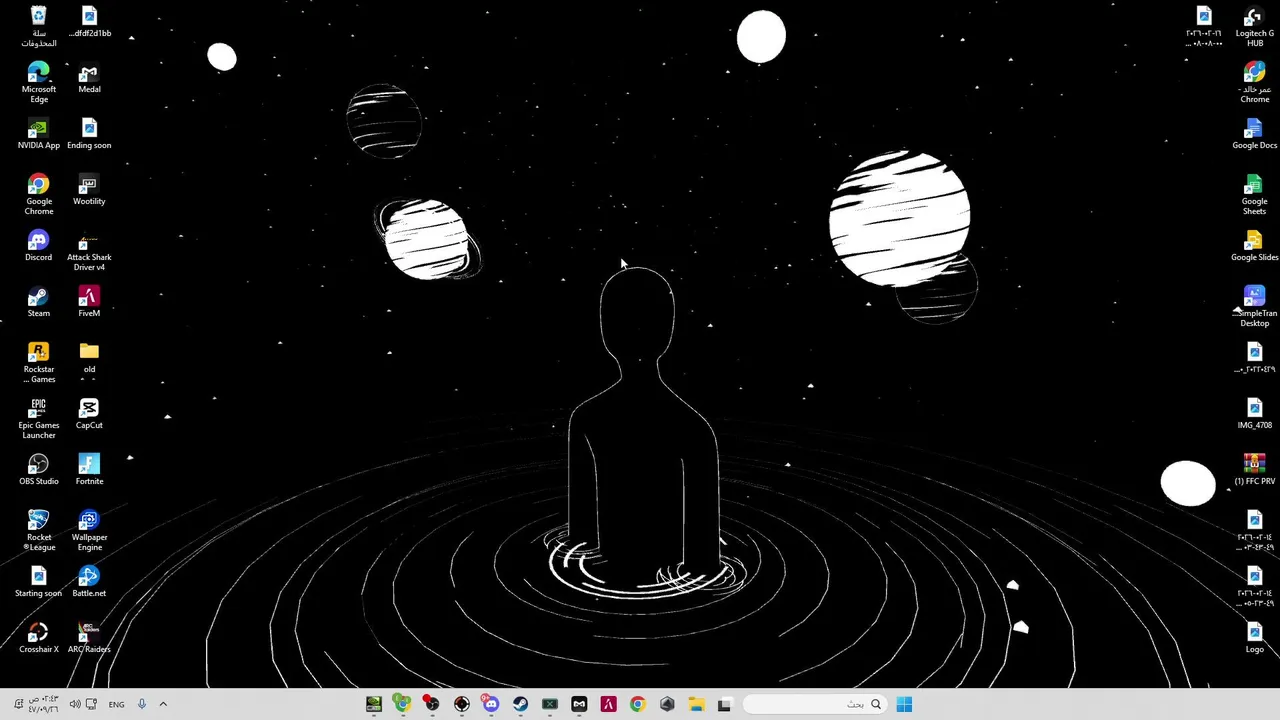
Task: Launch Rocket League from the desktop
Action: point(38,530)
